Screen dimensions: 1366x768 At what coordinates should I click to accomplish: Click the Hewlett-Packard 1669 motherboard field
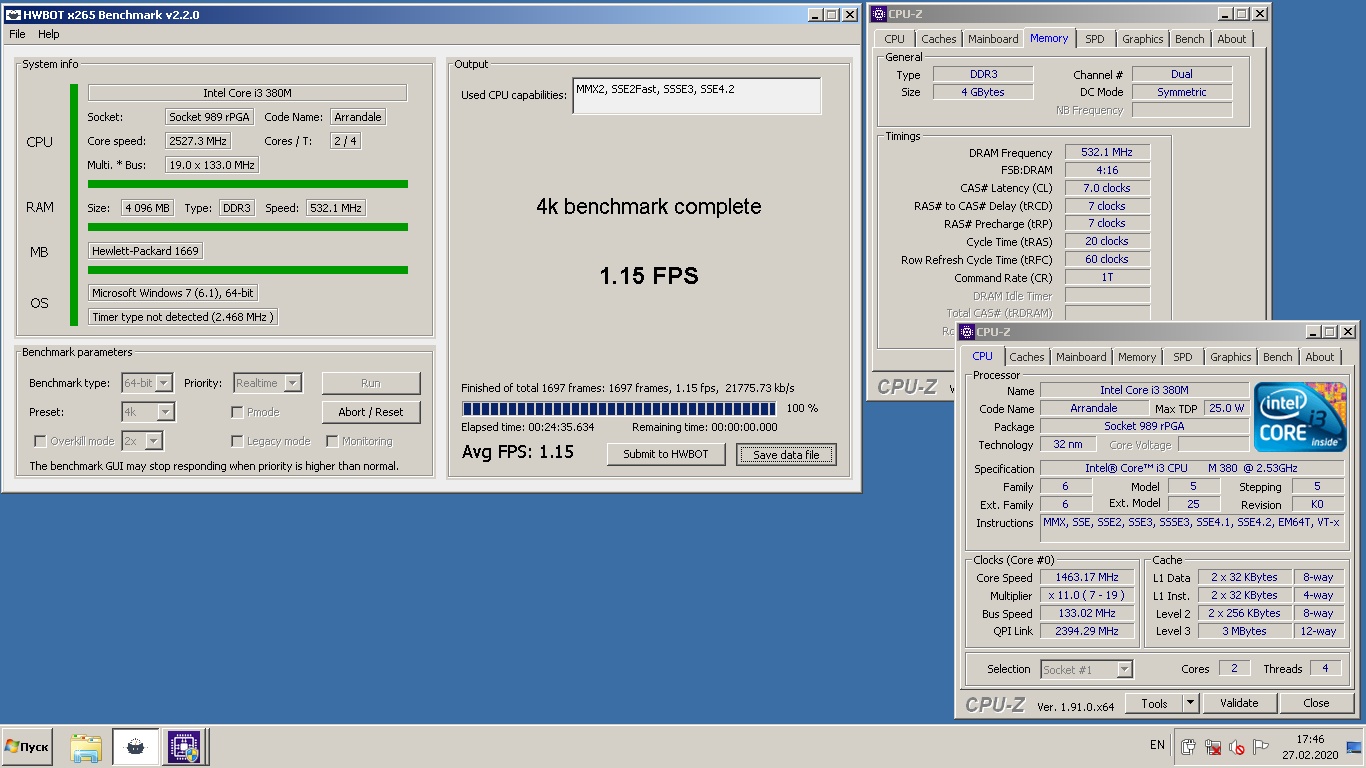coord(145,251)
